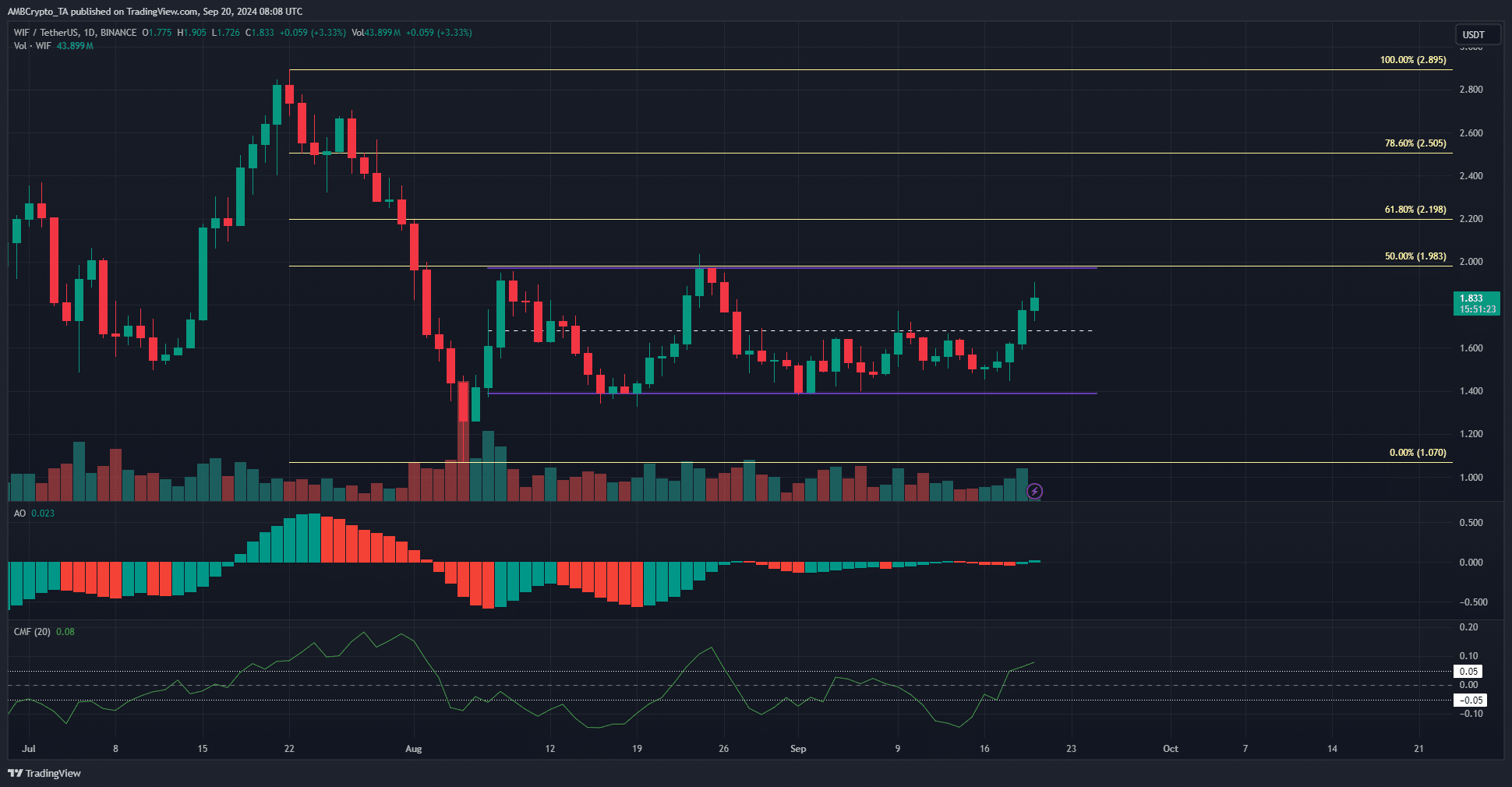Click the Oct label on time axis
The image size is (1512, 787).
[x=1171, y=749]
